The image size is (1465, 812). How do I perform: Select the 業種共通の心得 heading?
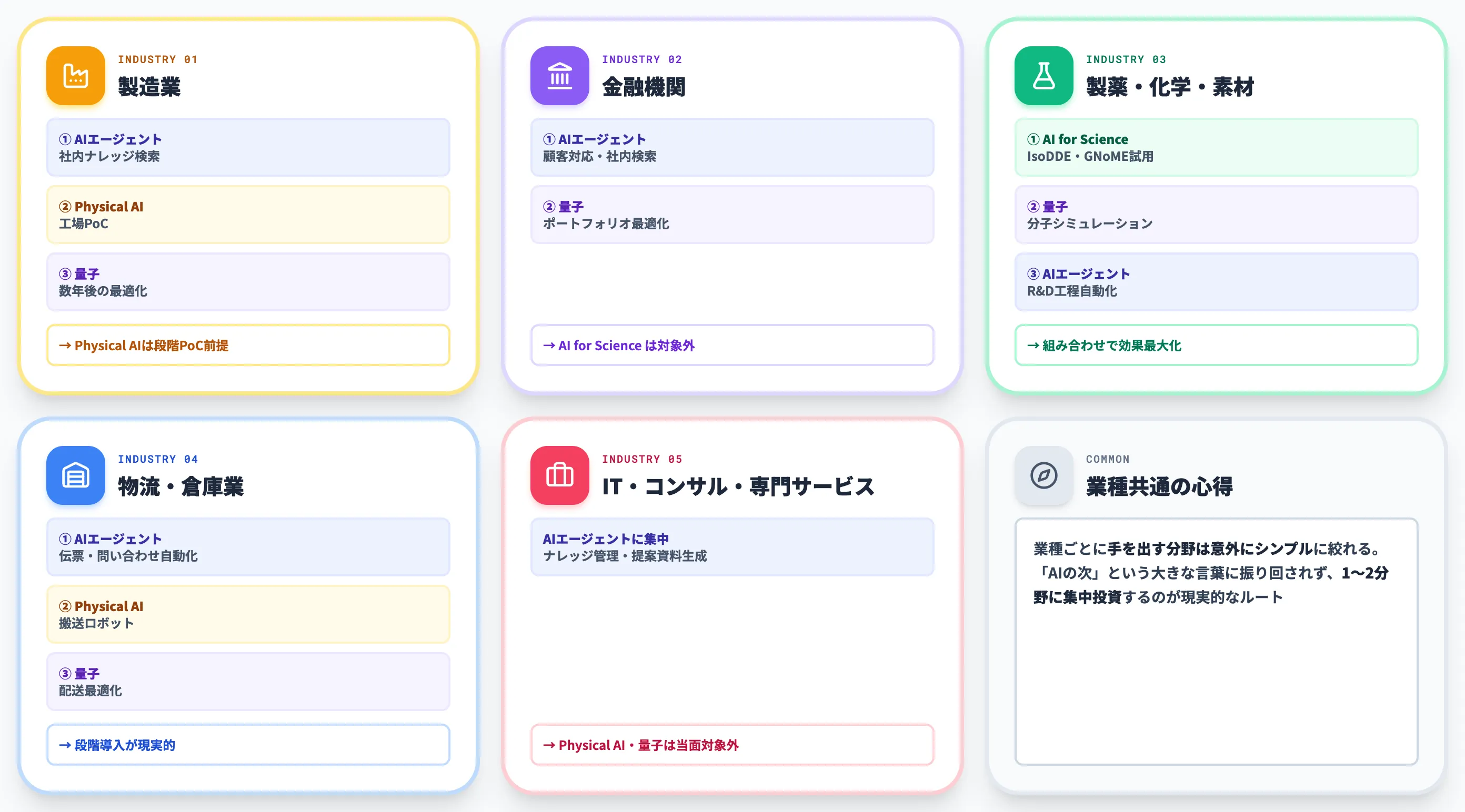[x=1159, y=486]
